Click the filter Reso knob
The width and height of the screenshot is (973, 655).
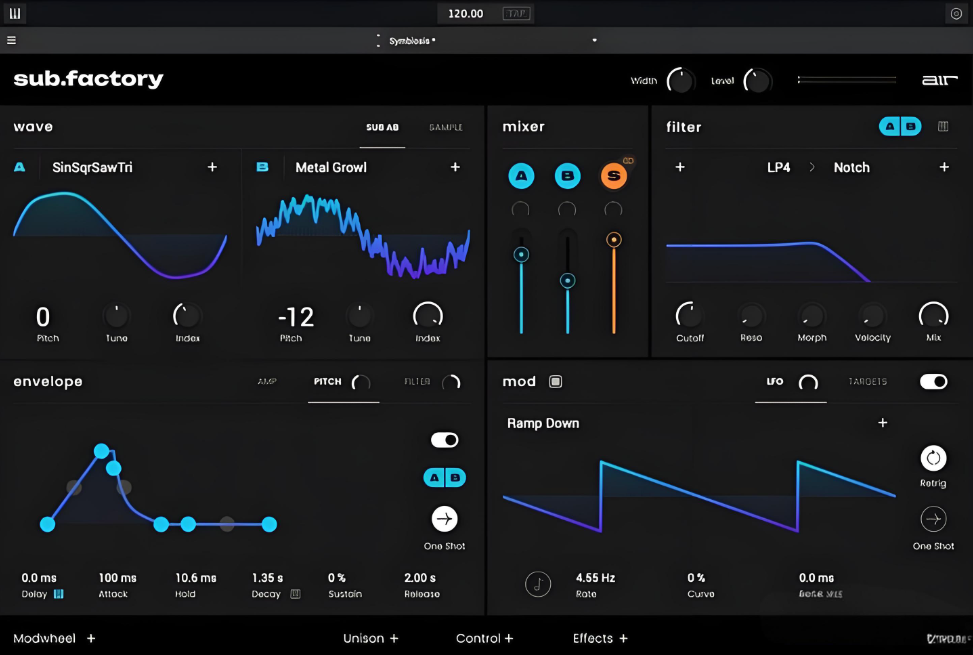pos(751,316)
